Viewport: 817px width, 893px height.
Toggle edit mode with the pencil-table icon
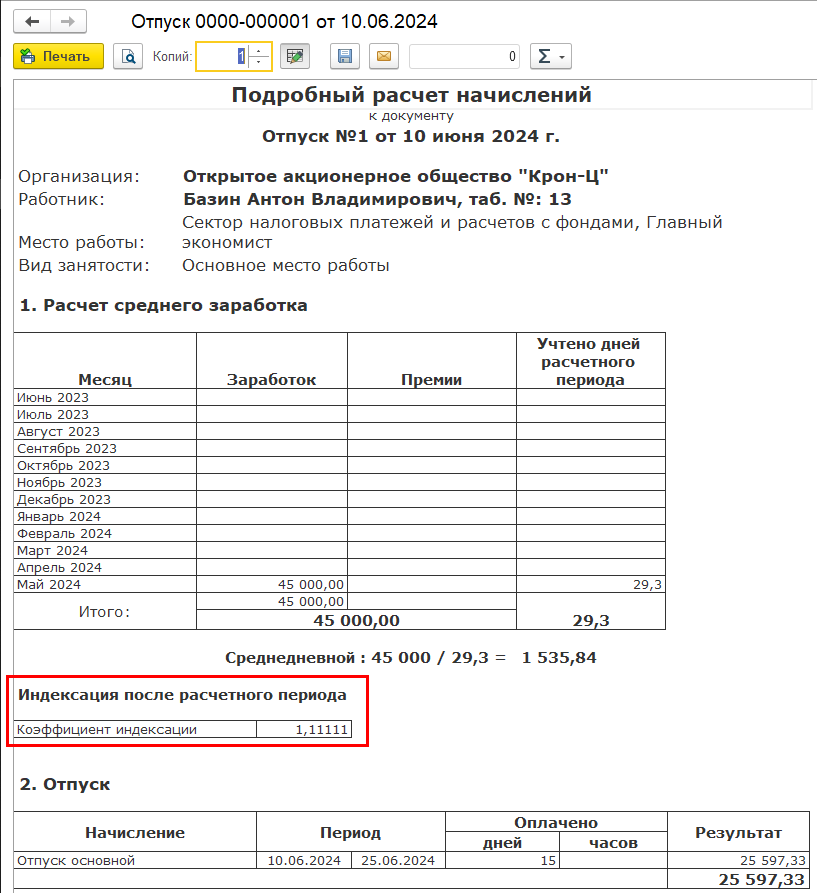(x=295, y=56)
